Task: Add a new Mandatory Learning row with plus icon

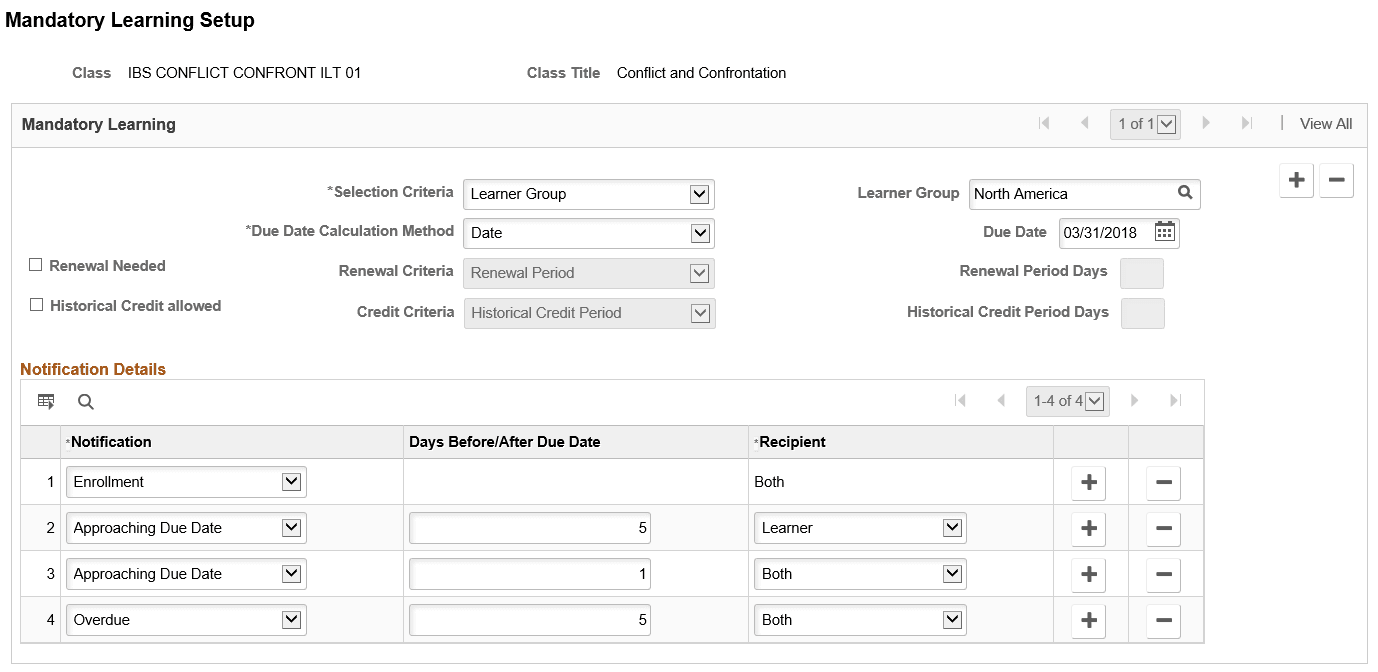Action: pyautogui.click(x=1296, y=180)
